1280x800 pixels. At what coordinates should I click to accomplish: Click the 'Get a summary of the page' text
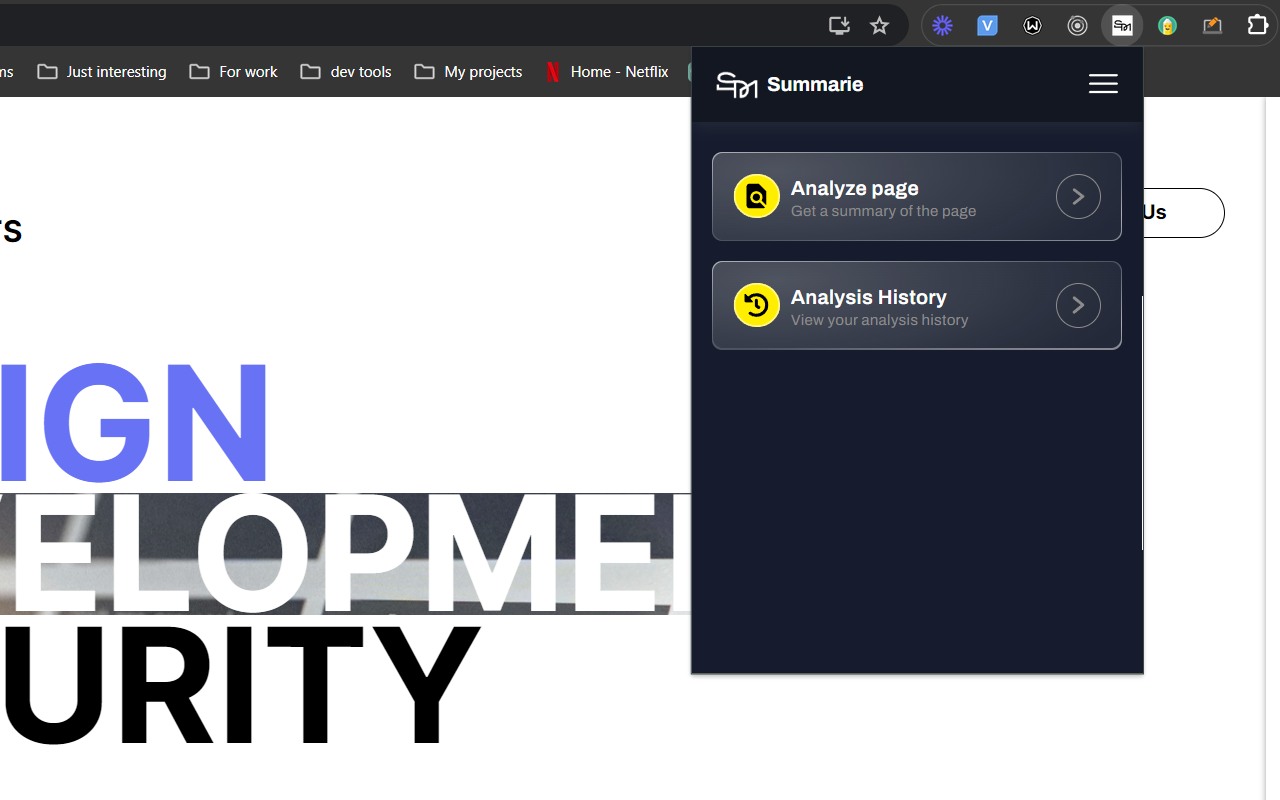click(x=883, y=211)
